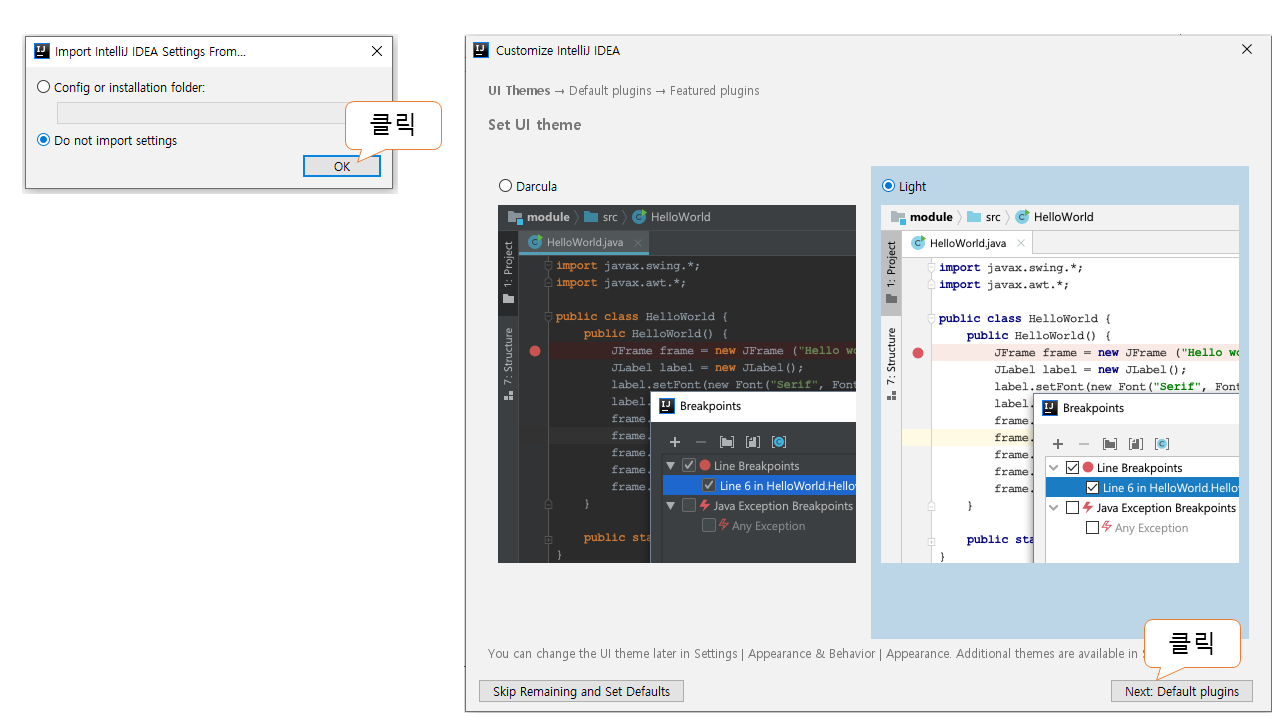Collapse Line Breakpoints tree arrow in Light preview
This screenshot has width=1280, height=720.
pos(1054,468)
